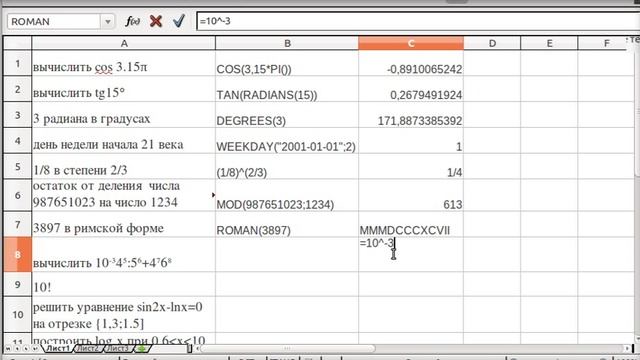Select highlighted column C header

411,43
